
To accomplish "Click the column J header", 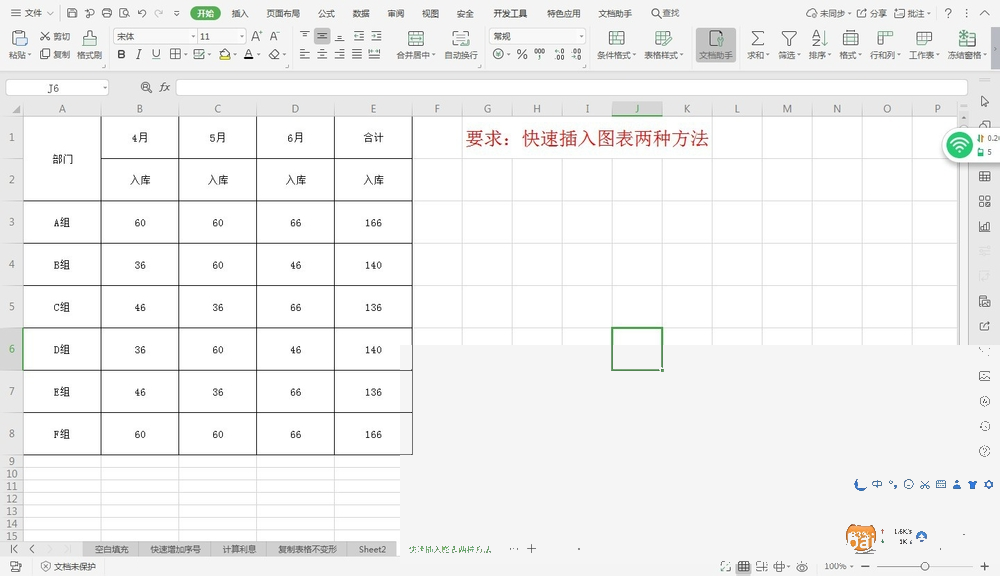I will [636, 108].
